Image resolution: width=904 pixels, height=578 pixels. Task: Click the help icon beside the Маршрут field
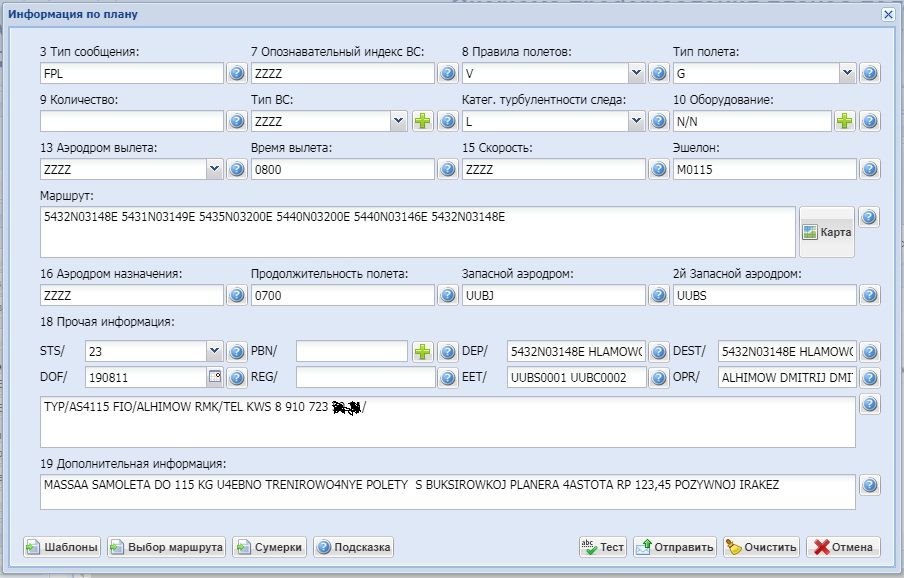(x=869, y=217)
